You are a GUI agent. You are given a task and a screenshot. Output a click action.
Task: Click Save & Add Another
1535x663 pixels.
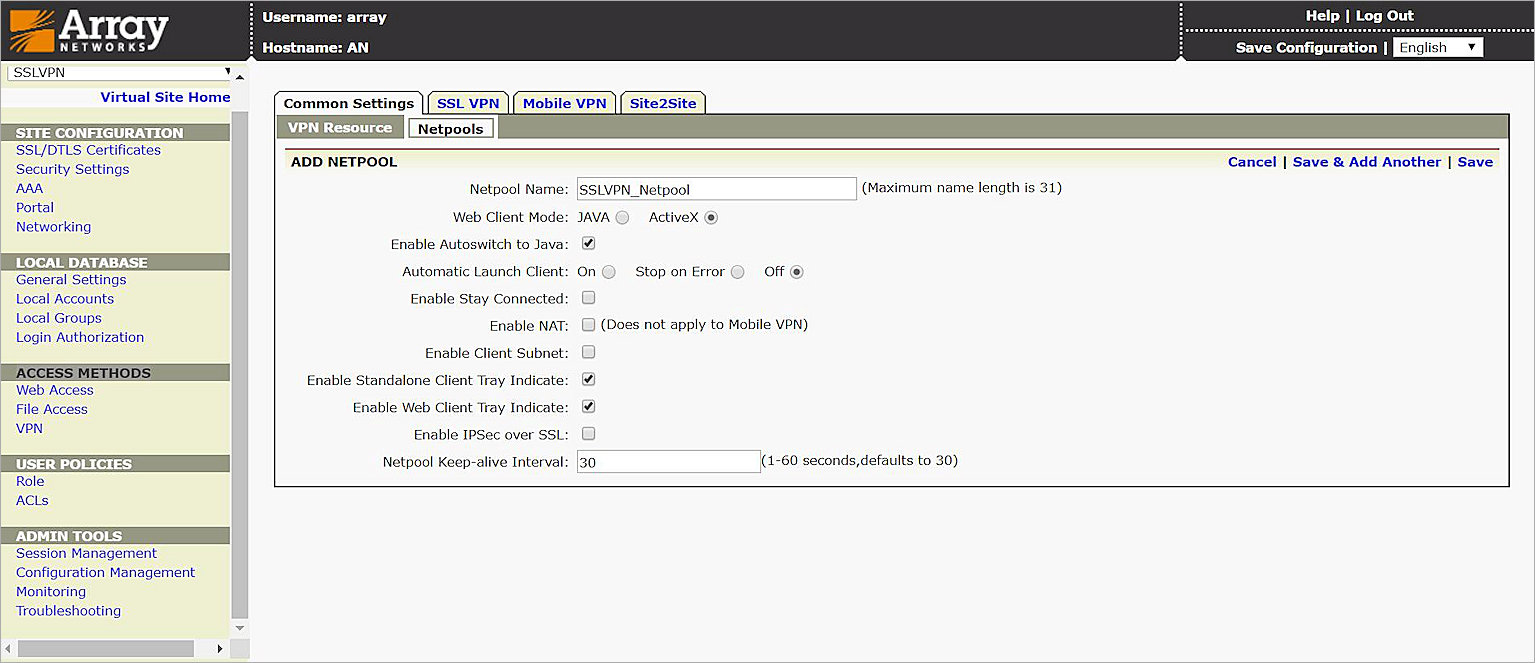click(x=1367, y=161)
